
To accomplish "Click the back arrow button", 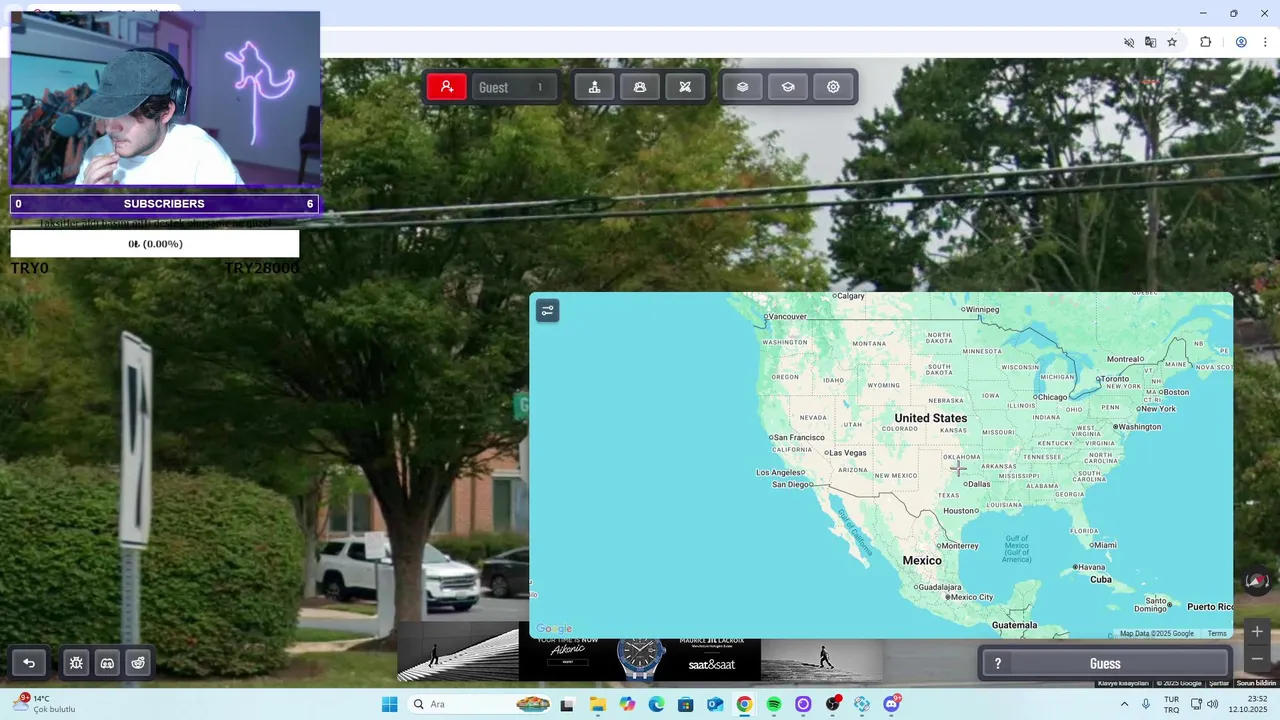I will click(29, 663).
